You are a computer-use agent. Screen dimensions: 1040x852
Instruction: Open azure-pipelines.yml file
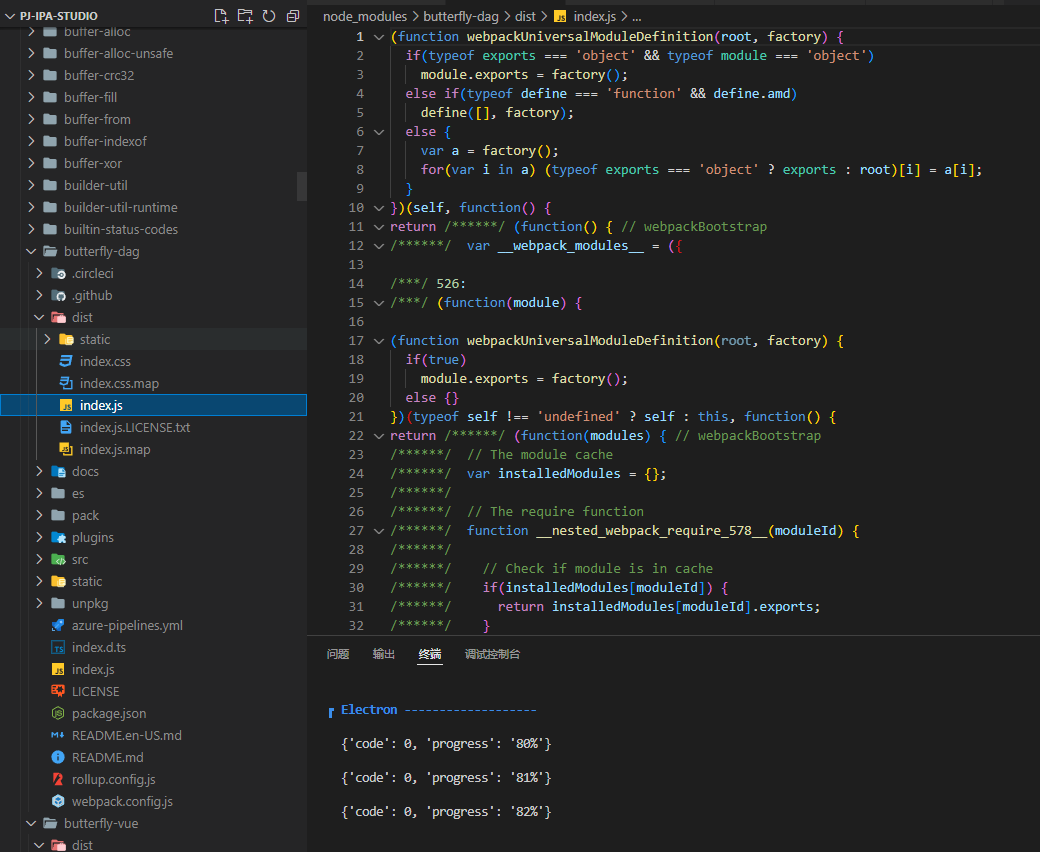click(x=127, y=625)
